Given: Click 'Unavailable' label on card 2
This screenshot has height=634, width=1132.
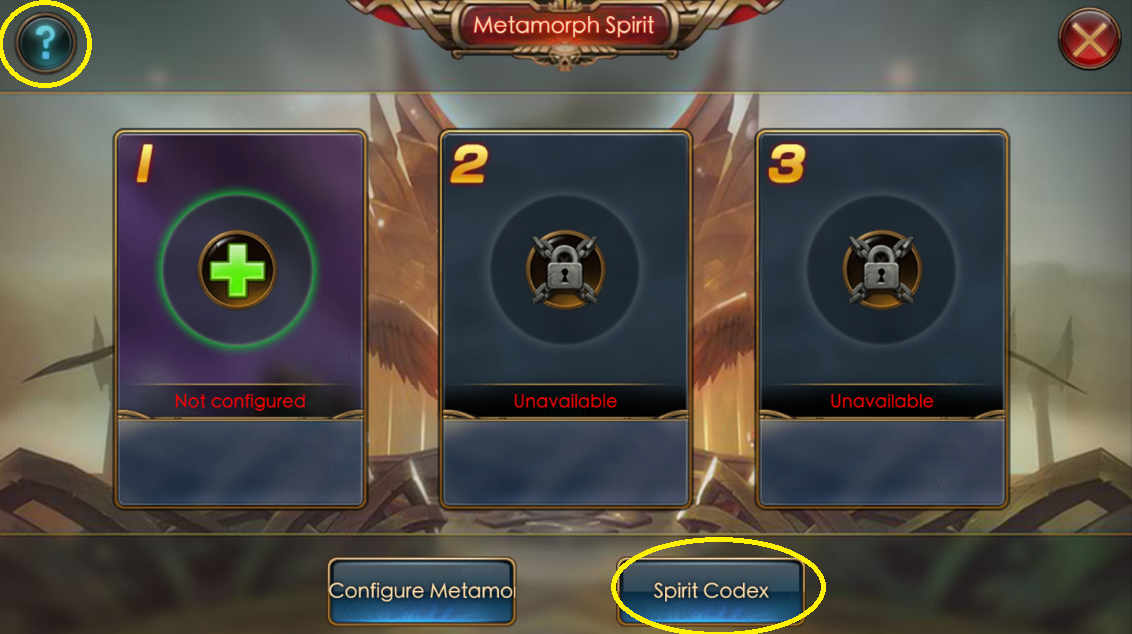Looking at the screenshot, I should click(565, 401).
